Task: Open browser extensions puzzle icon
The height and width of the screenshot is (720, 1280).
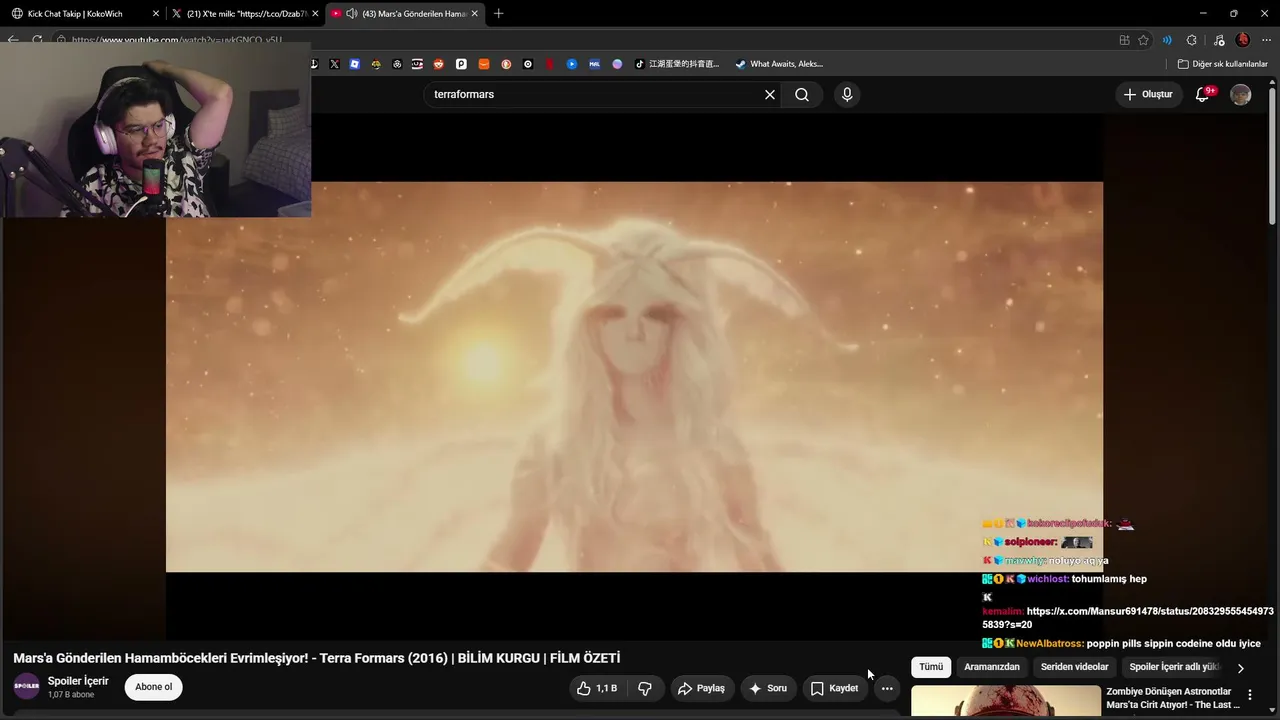Action: [x=1192, y=40]
